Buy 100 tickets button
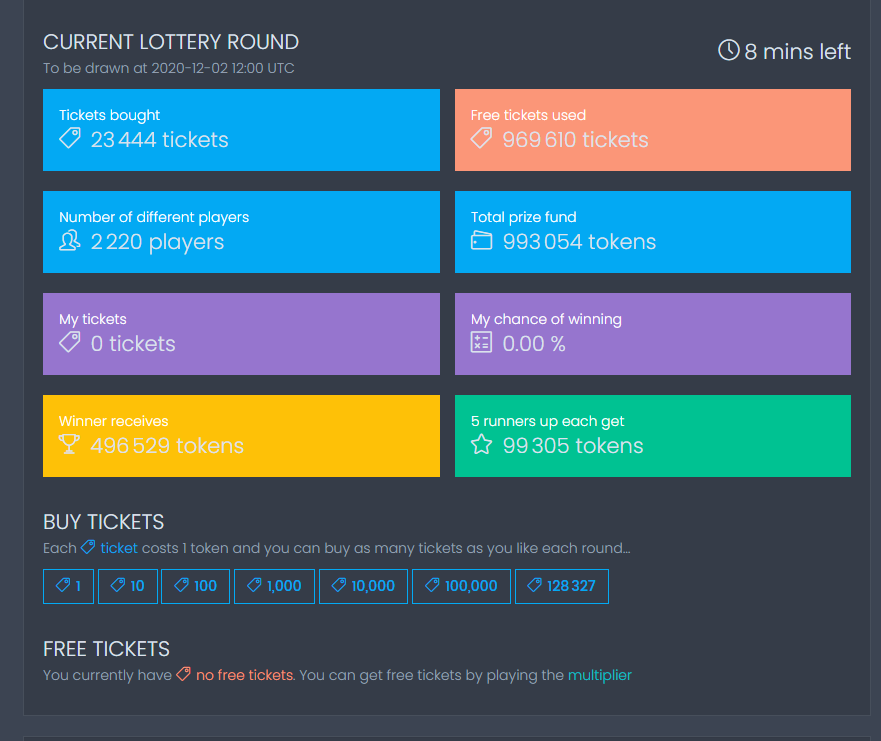The image size is (881, 741). 196,587
